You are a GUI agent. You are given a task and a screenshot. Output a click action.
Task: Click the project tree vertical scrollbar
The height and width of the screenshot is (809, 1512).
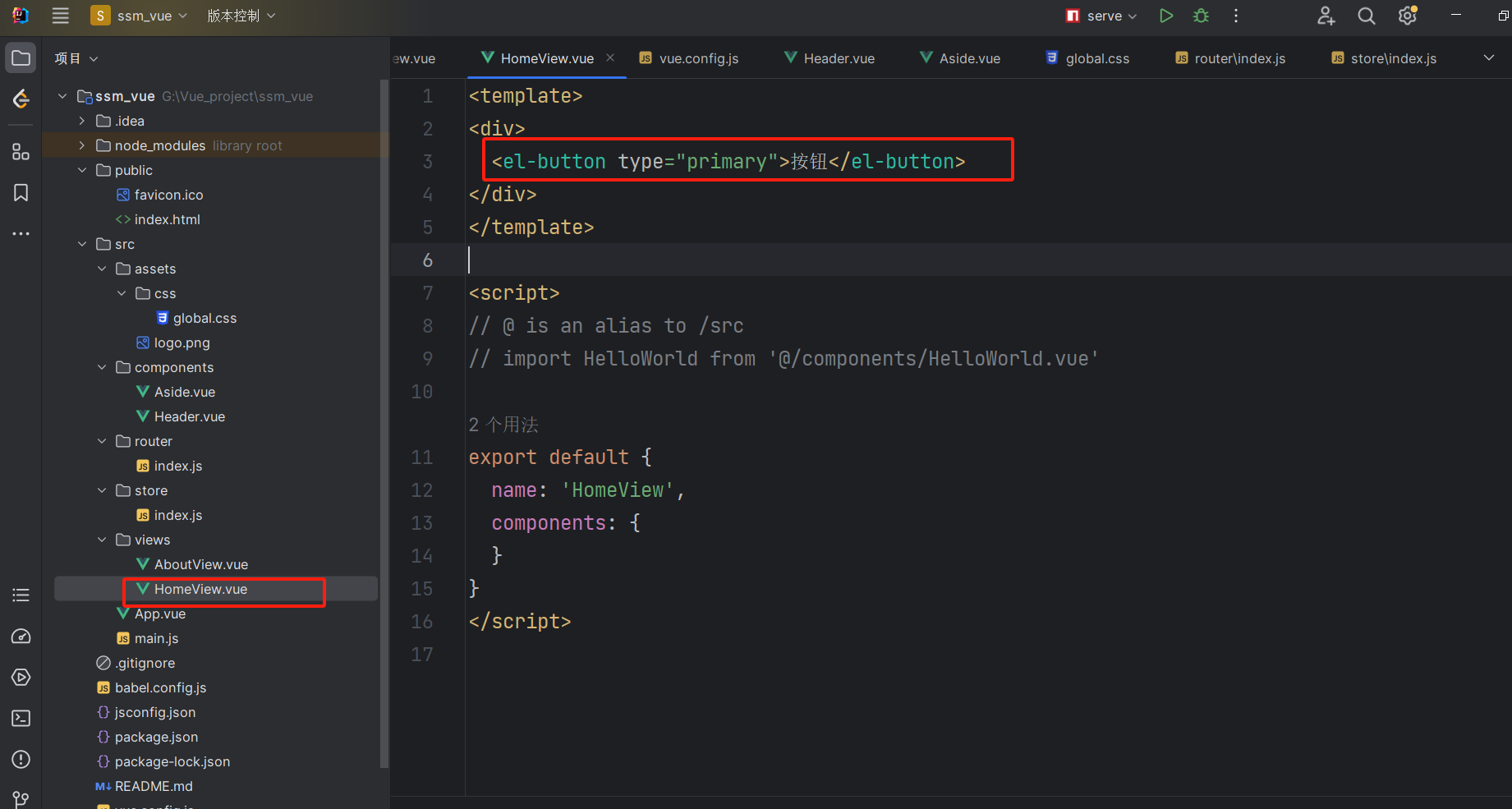pos(384,424)
